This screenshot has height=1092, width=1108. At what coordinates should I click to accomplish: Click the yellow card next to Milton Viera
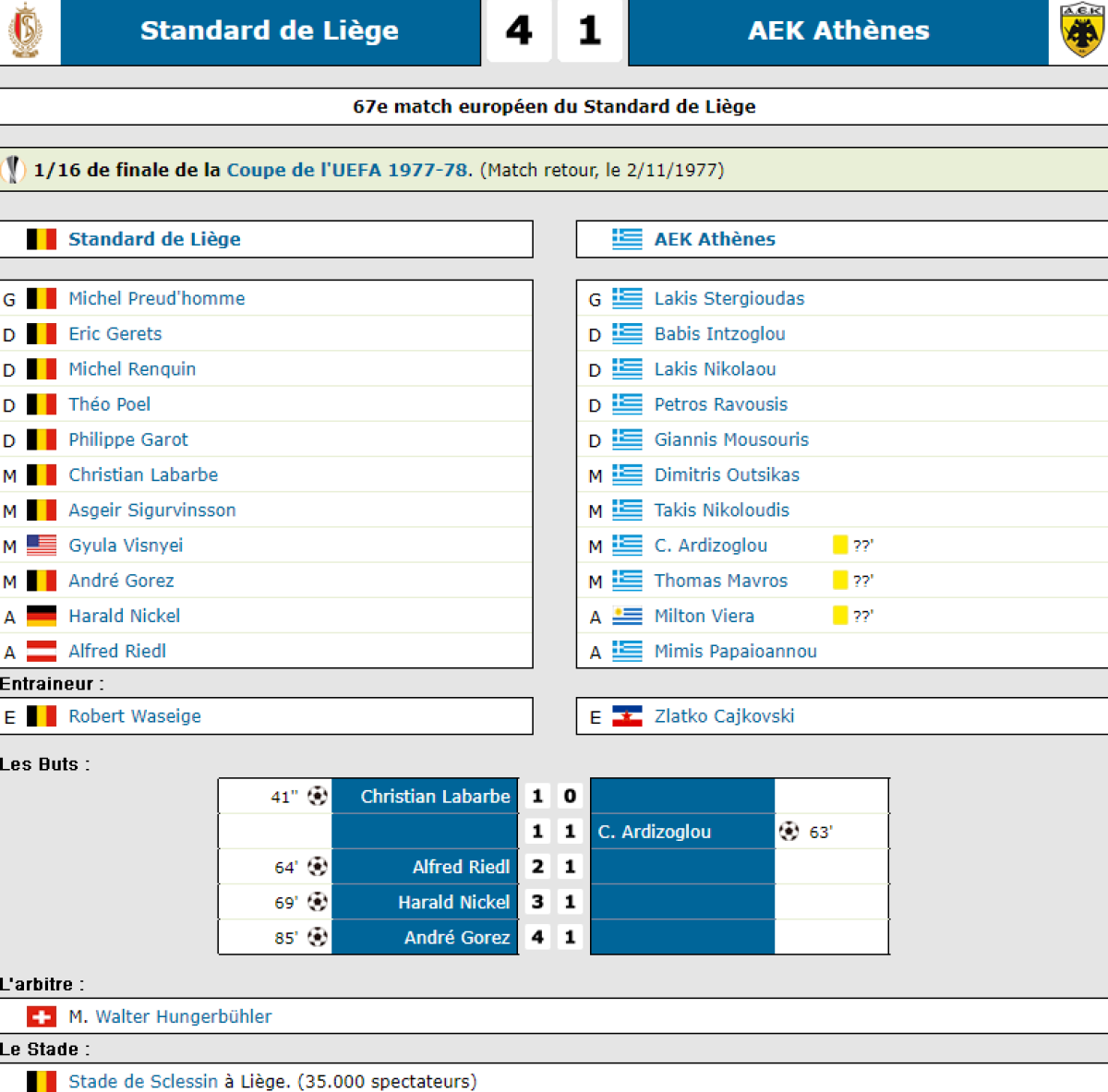[x=840, y=615]
